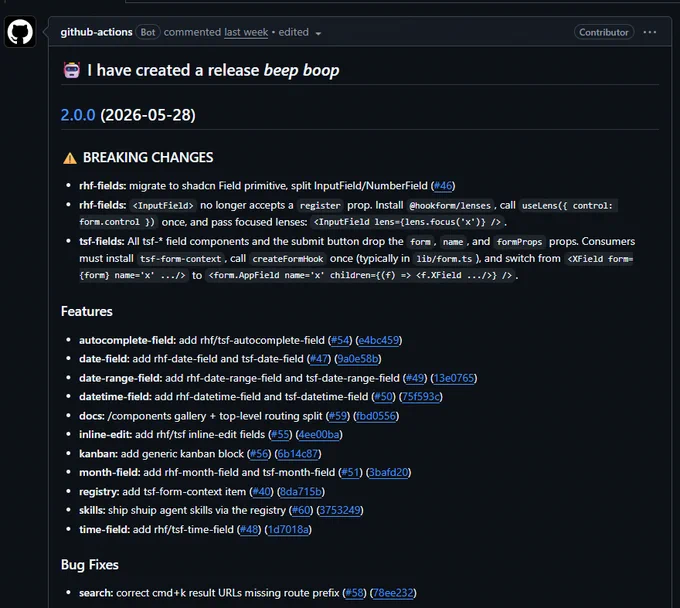Open commit fbd0556 link
The width and height of the screenshot is (680, 608).
(x=376, y=416)
